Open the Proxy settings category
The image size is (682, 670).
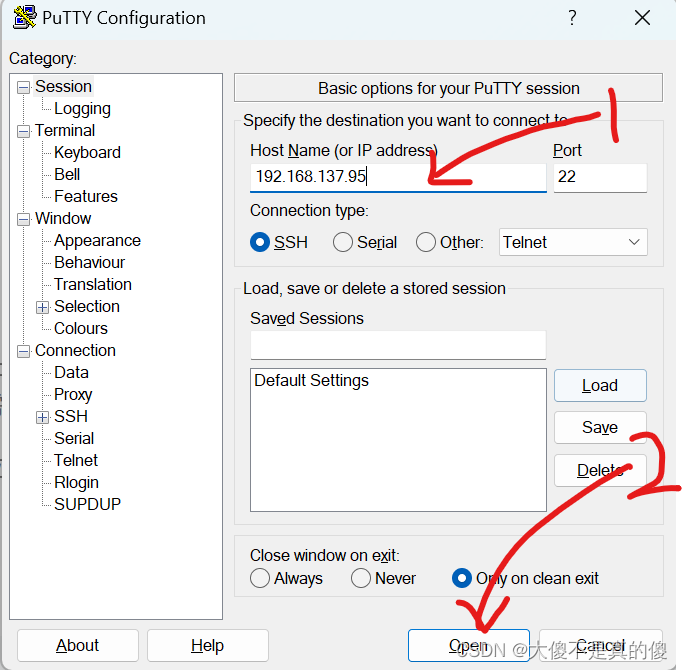point(73,395)
